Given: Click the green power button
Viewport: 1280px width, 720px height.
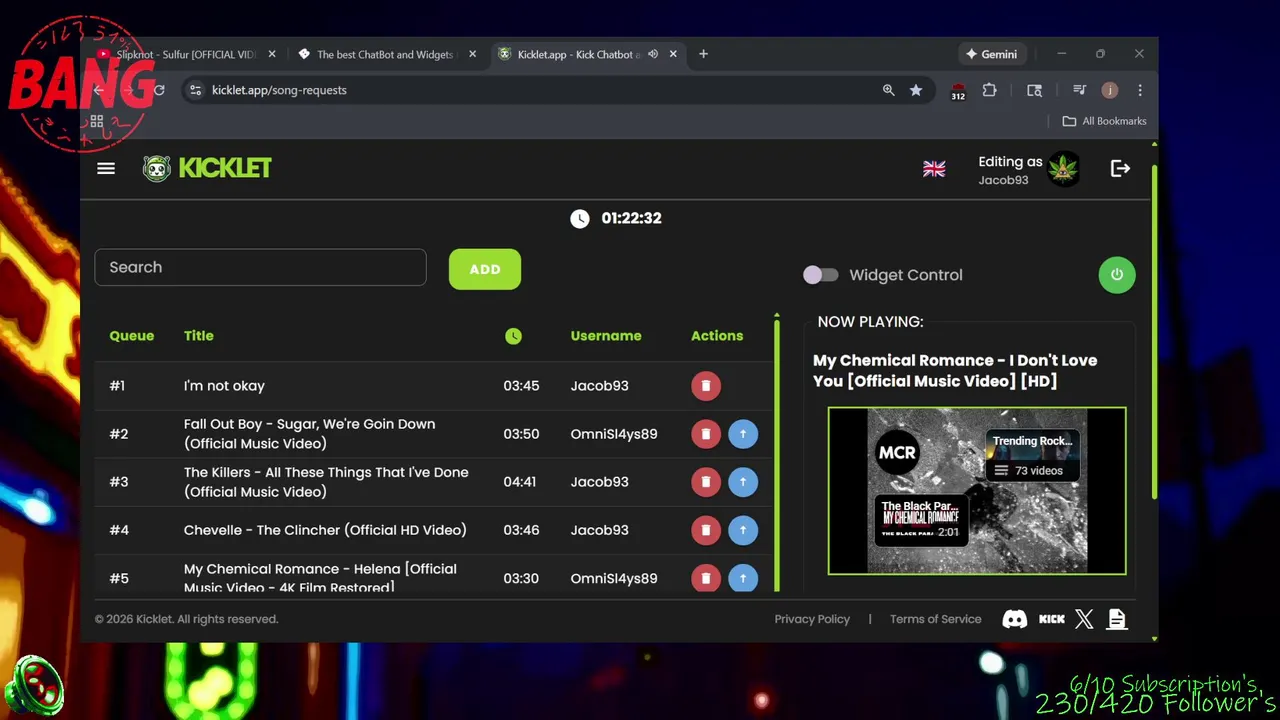Looking at the screenshot, I should click(x=1117, y=275).
